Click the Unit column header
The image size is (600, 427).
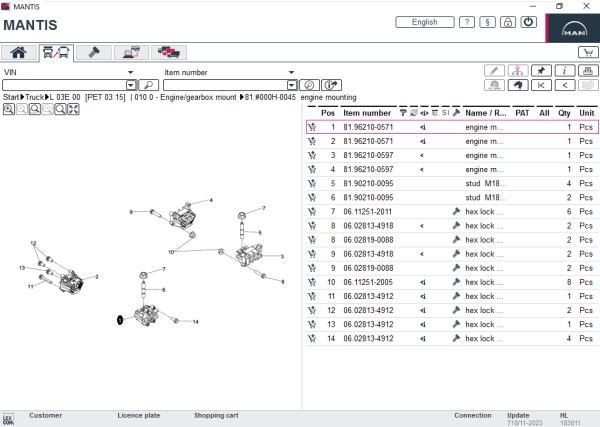(x=587, y=113)
